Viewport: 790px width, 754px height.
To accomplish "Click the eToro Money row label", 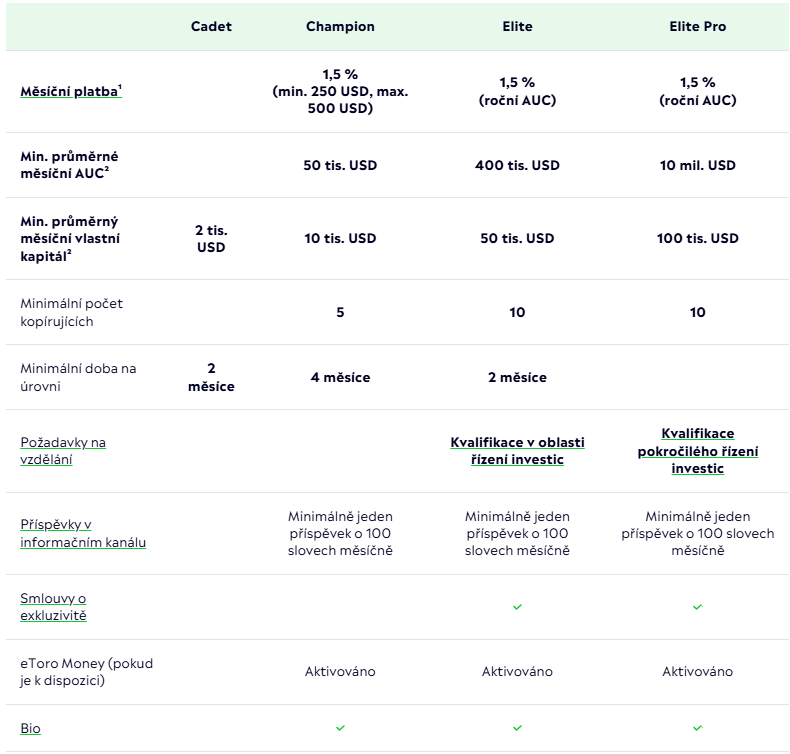I will click(x=86, y=672).
